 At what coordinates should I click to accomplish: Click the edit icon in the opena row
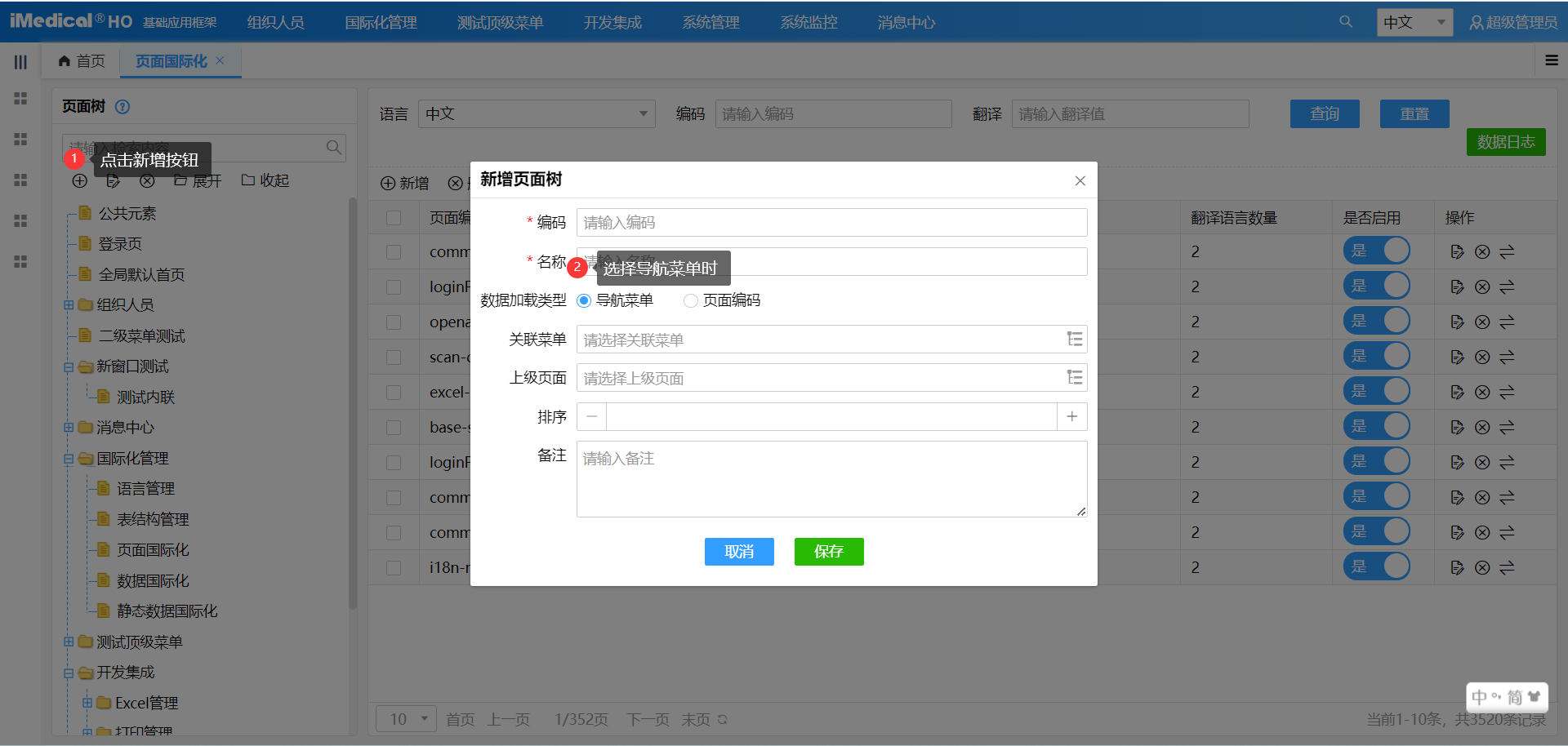pyautogui.click(x=1457, y=322)
